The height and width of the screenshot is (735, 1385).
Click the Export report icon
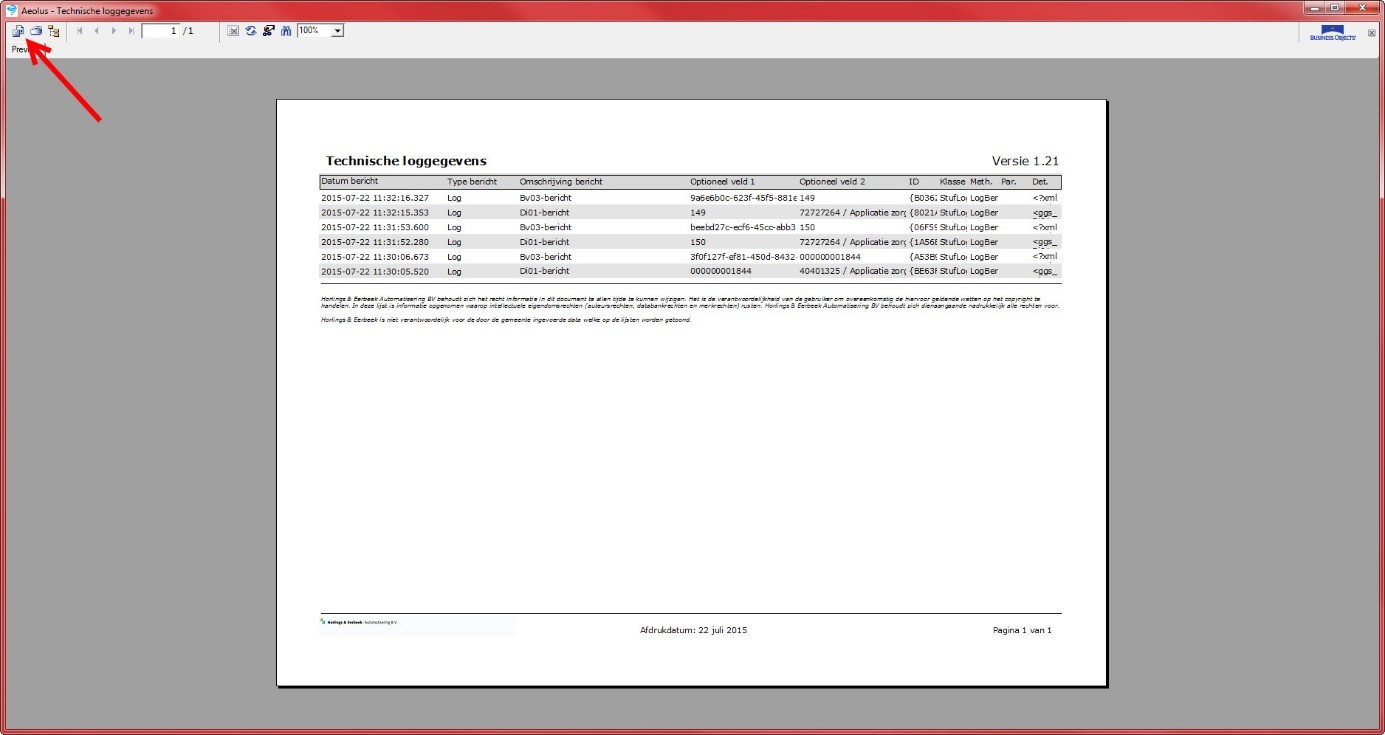click(x=18, y=31)
